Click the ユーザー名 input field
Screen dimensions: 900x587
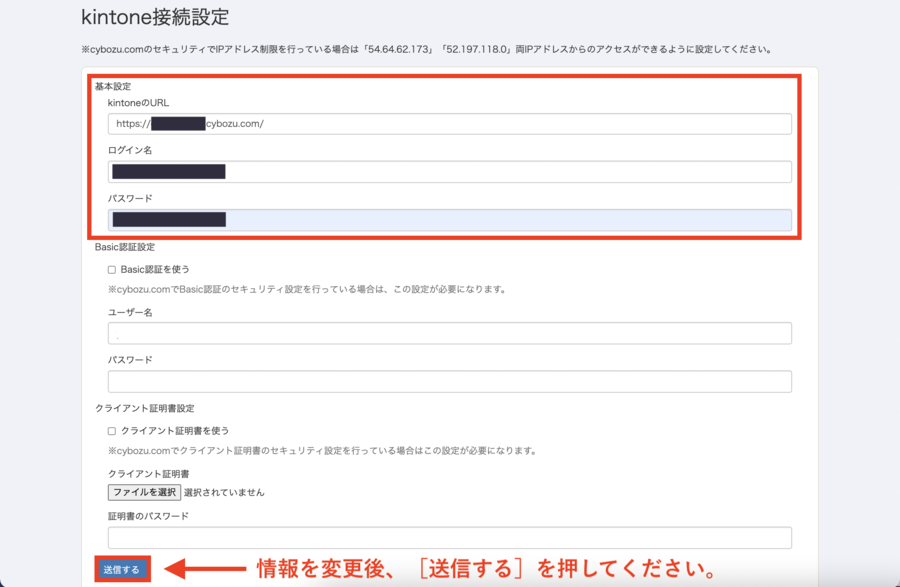pos(449,333)
